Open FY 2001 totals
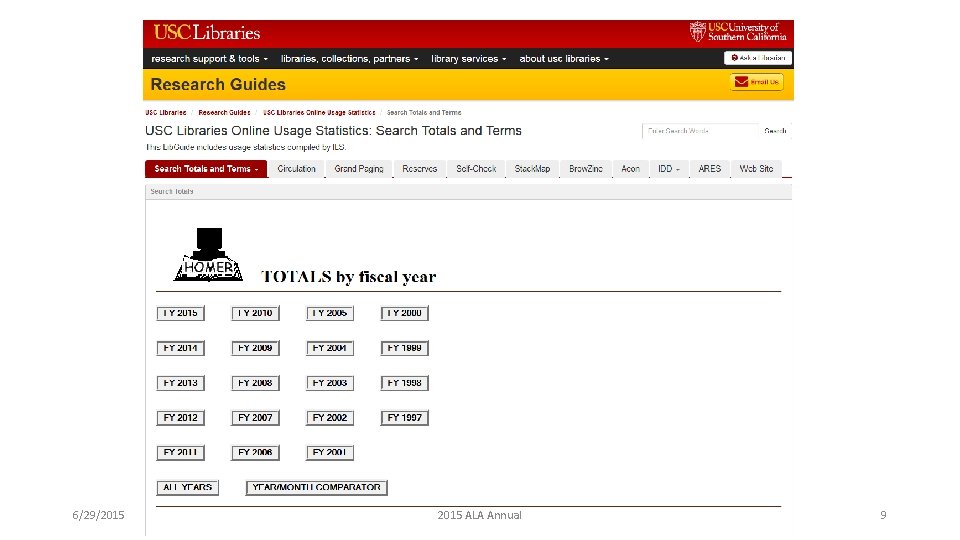Image resolution: width=960 pixels, height=540 pixels. 330,453
